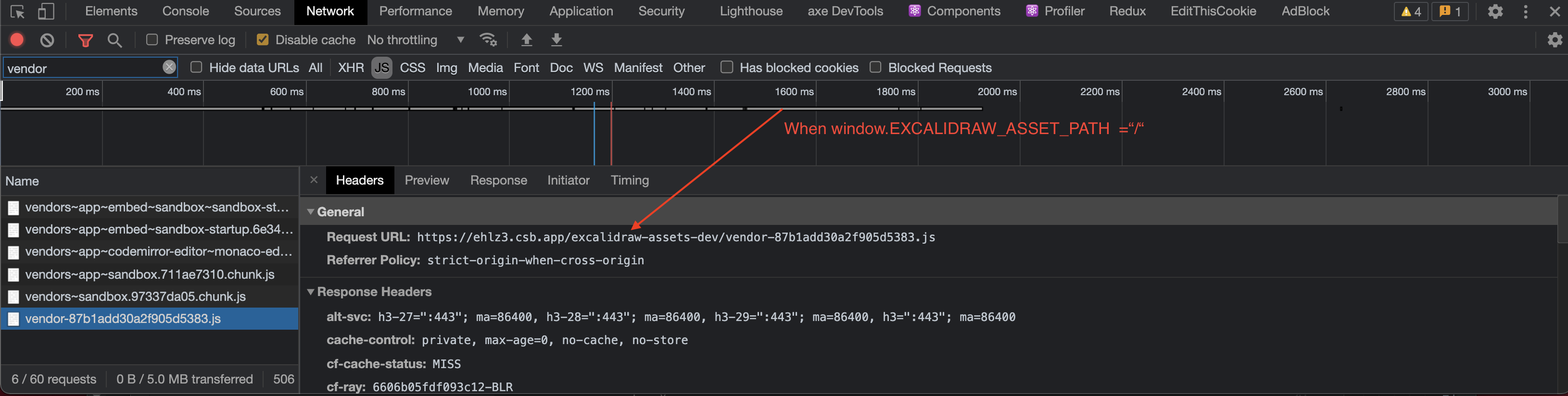
Task: Start recording network log
Action: point(17,39)
